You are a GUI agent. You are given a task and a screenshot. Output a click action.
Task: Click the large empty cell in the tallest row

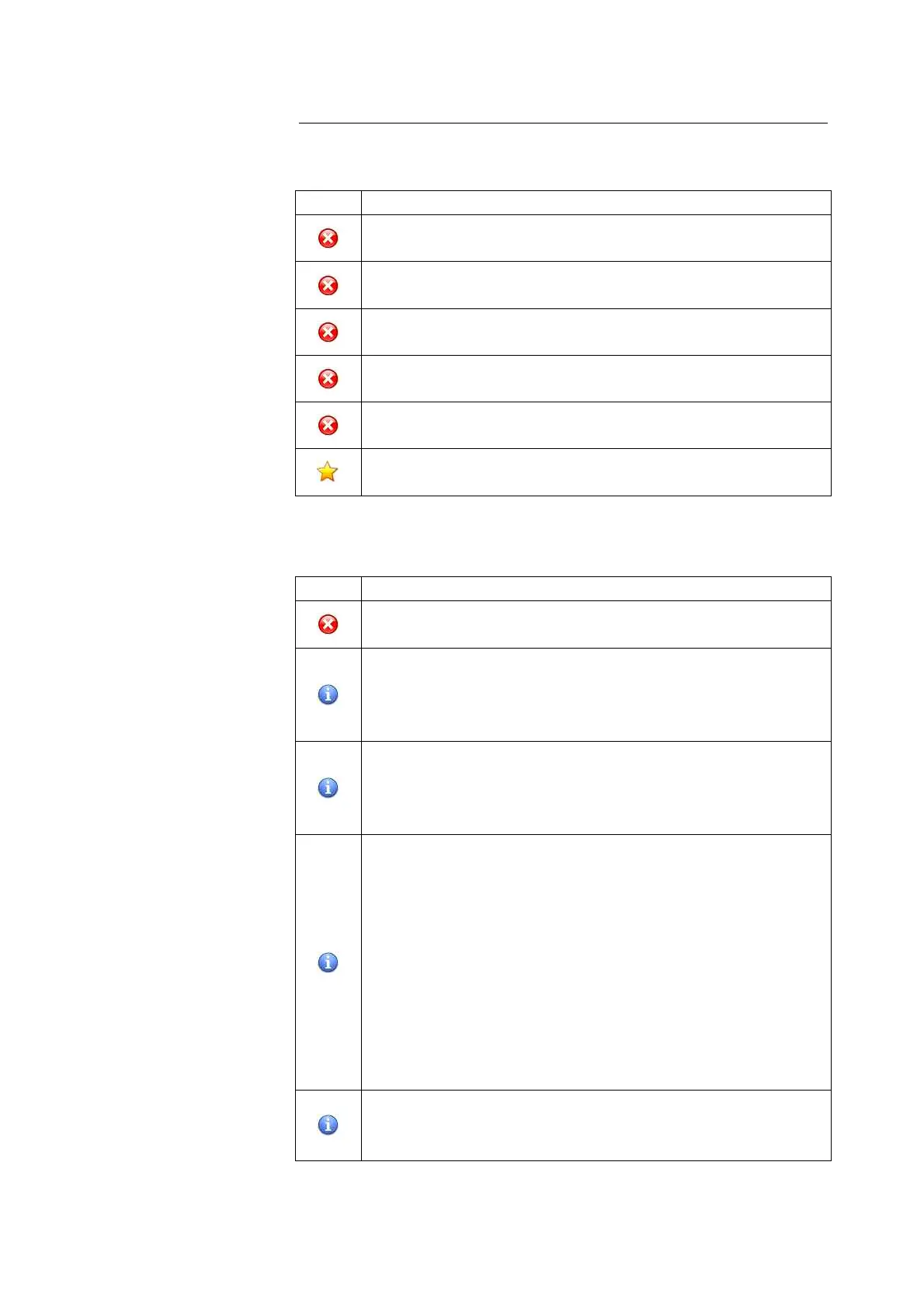point(596,962)
